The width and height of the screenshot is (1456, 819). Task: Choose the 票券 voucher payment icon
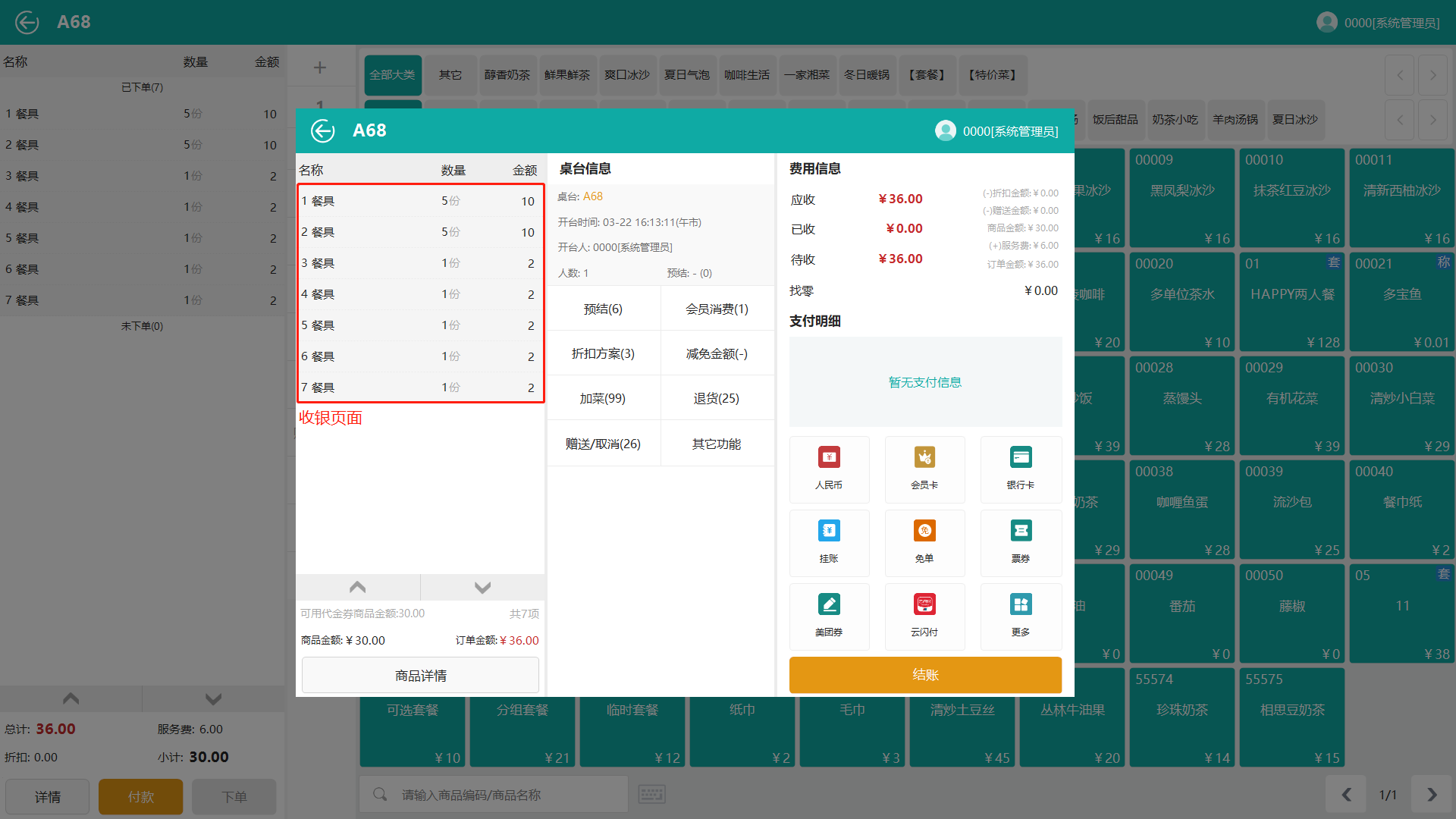click(1021, 542)
